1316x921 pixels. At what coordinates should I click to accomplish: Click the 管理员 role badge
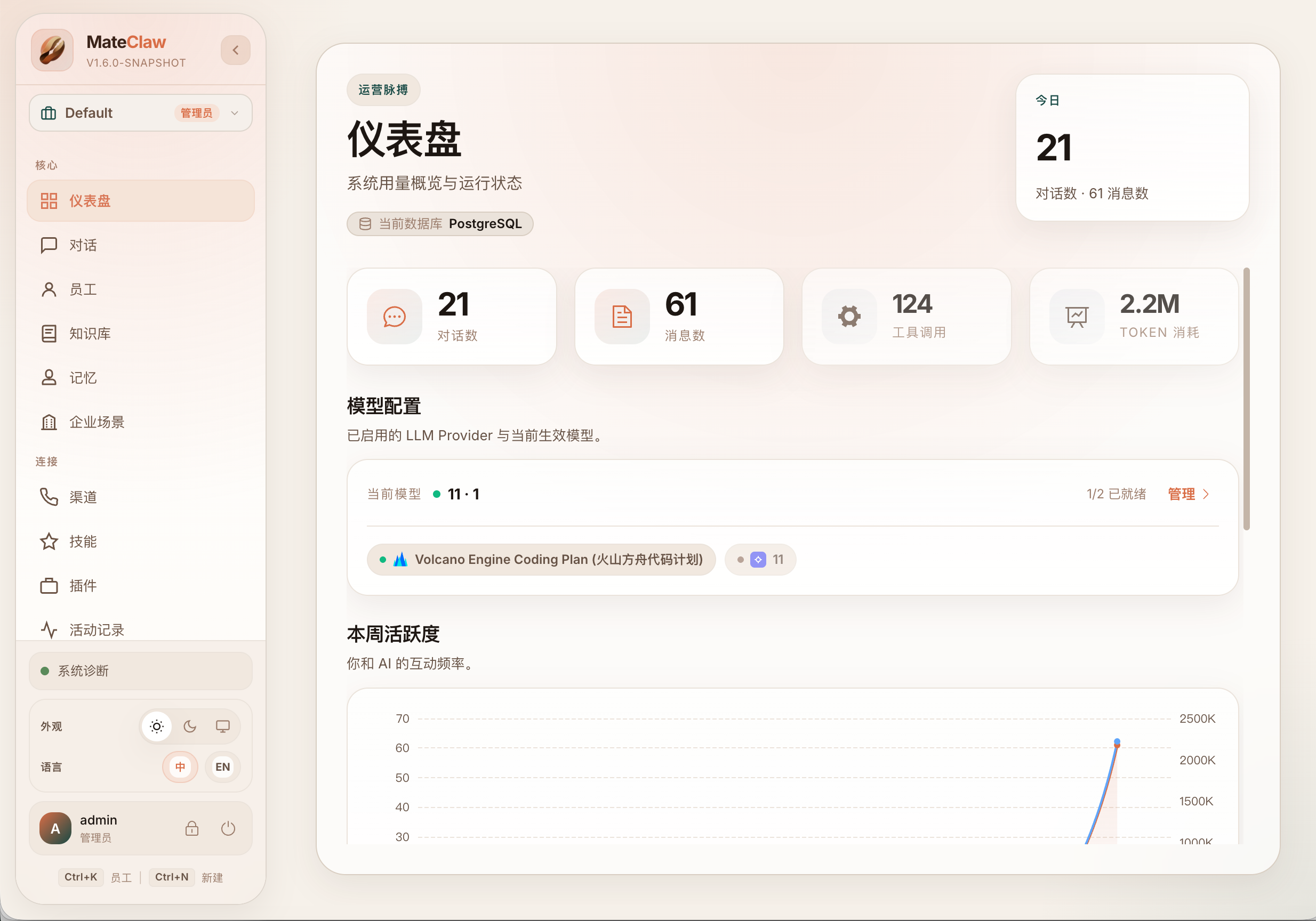coord(197,113)
